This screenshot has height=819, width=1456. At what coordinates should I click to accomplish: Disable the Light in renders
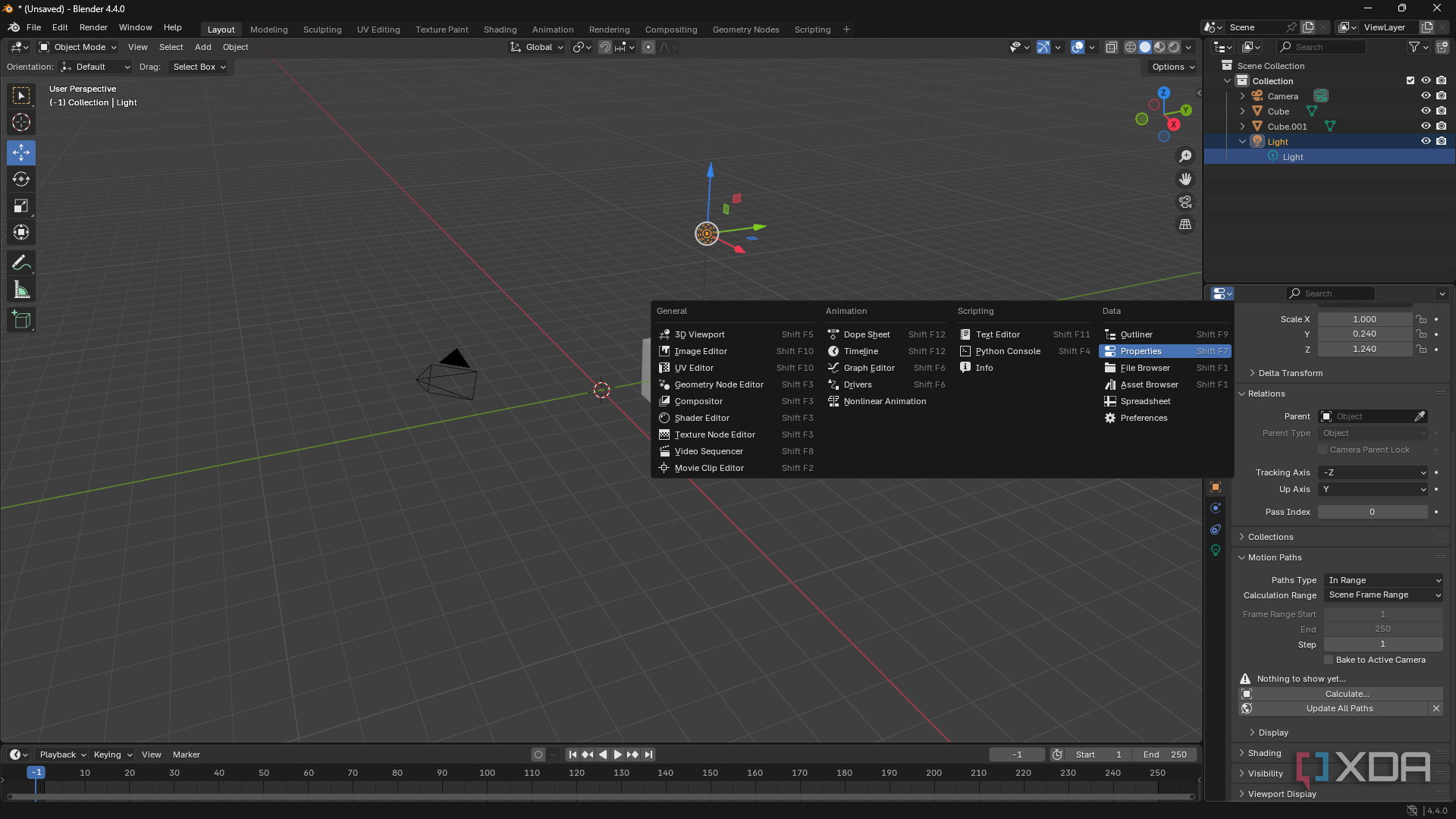1442,142
